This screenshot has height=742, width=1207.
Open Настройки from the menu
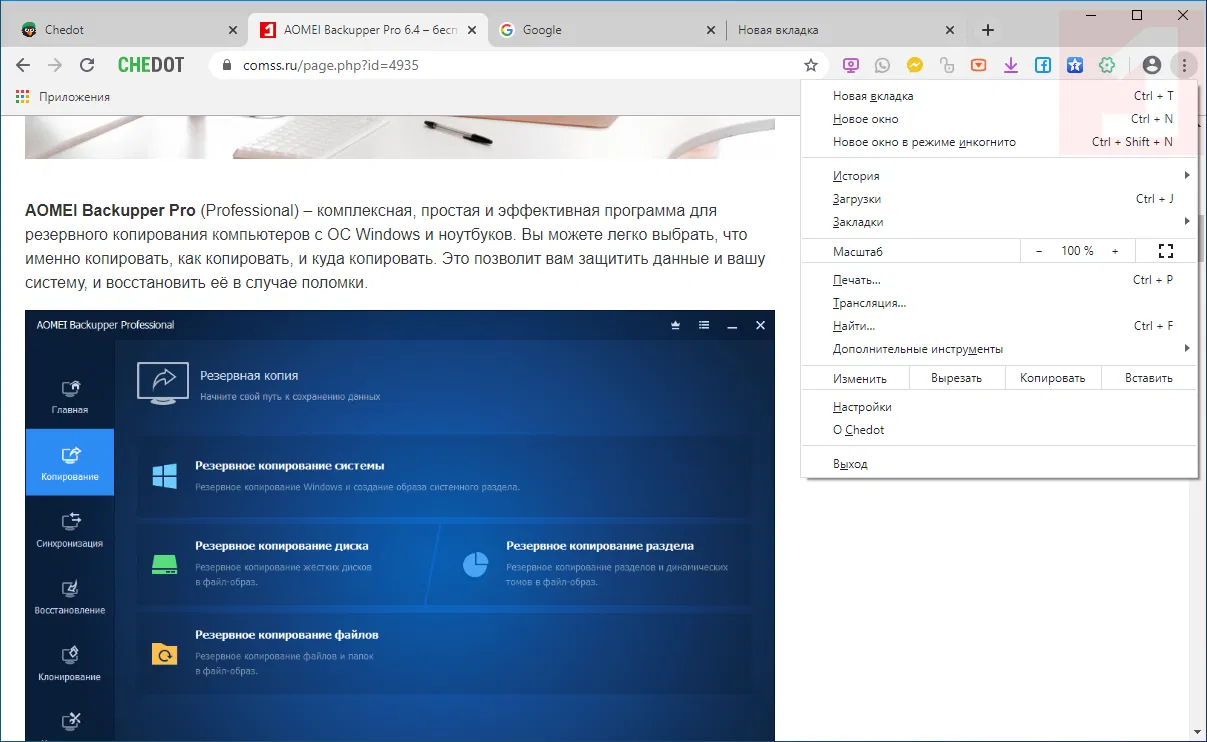click(x=999, y=407)
